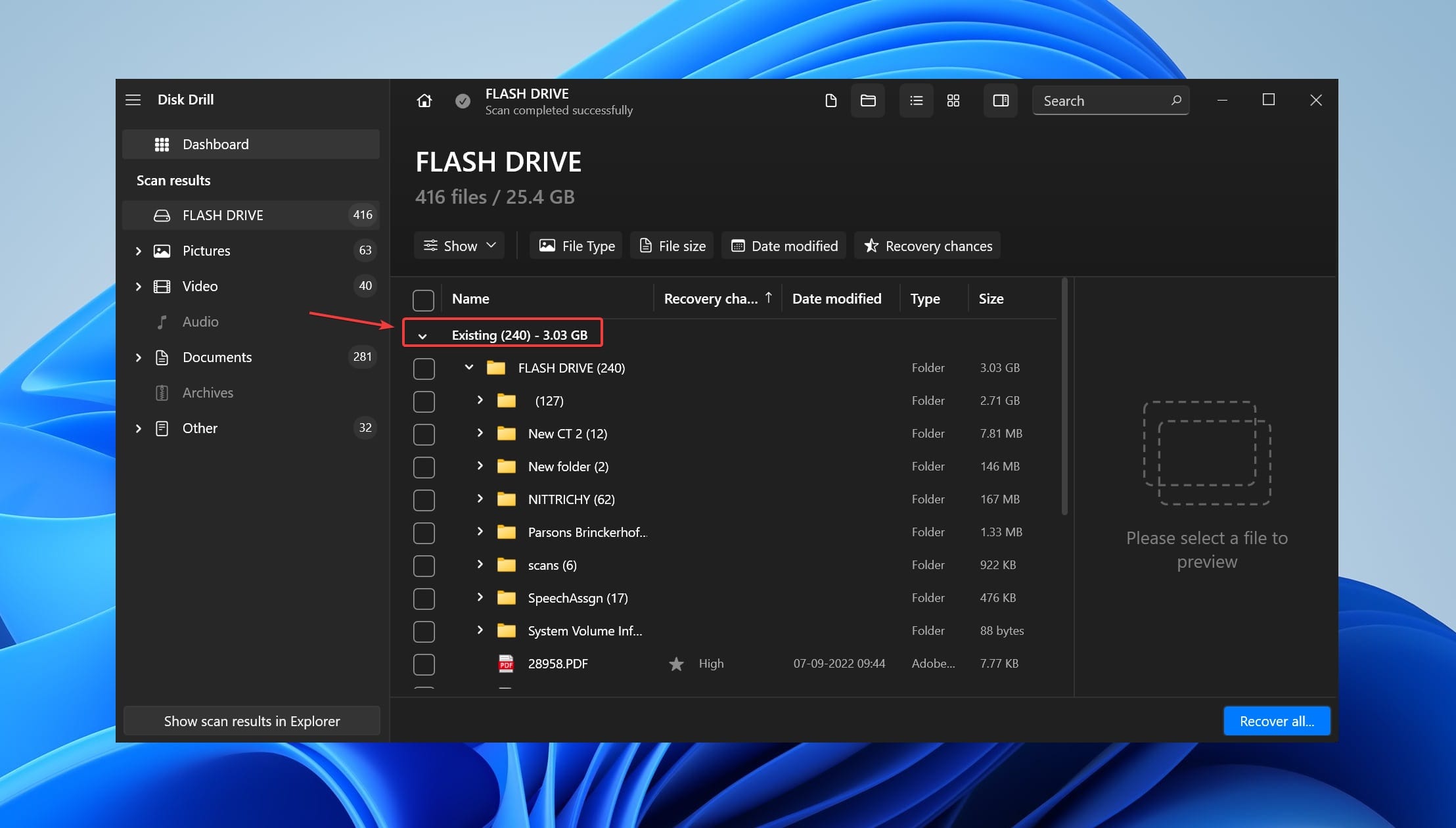
Task: Click the Recovery chances sort icon
Action: pyautogui.click(x=769, y=298)
